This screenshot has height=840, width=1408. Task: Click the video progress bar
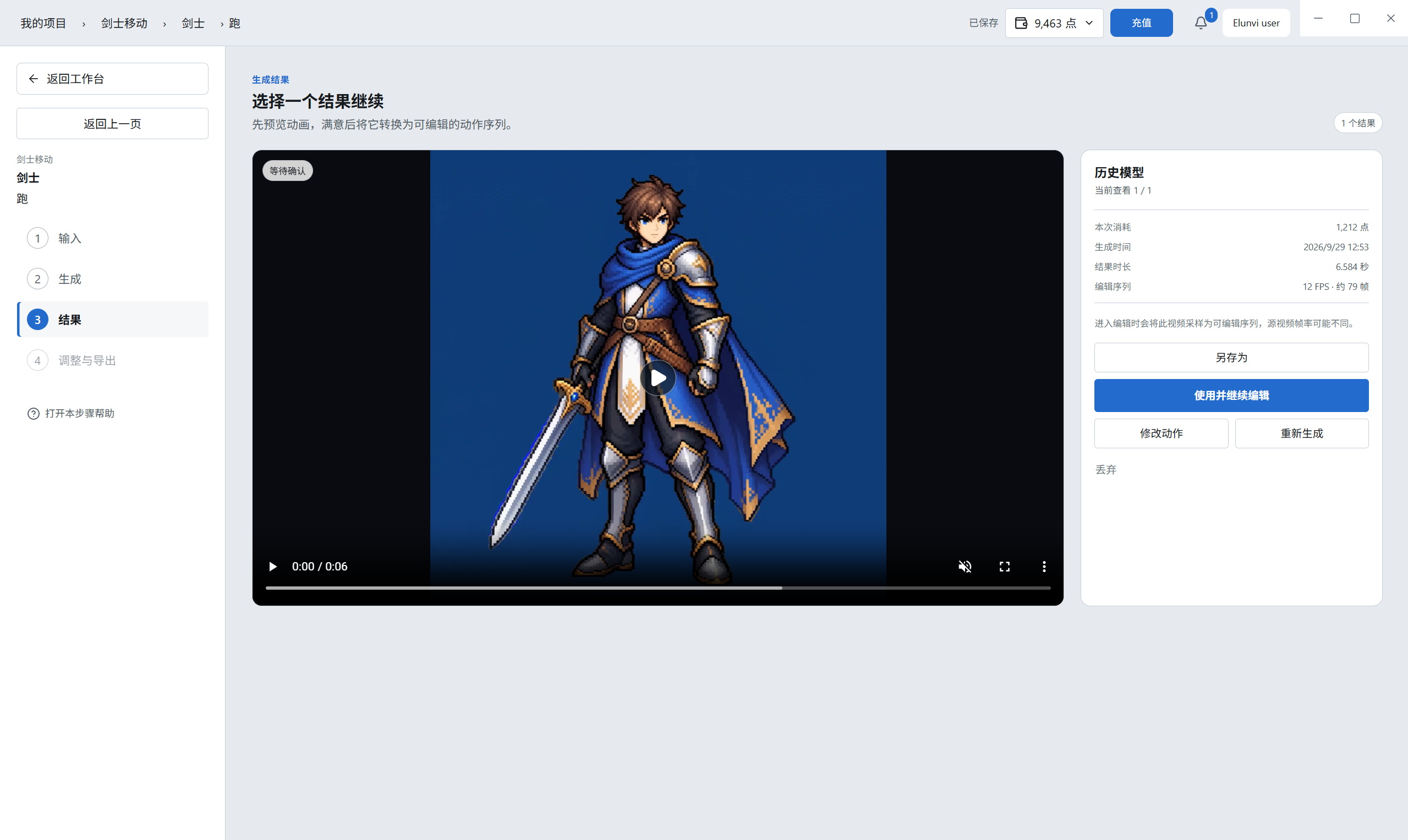pyautogui.click(x=658, y=588)
